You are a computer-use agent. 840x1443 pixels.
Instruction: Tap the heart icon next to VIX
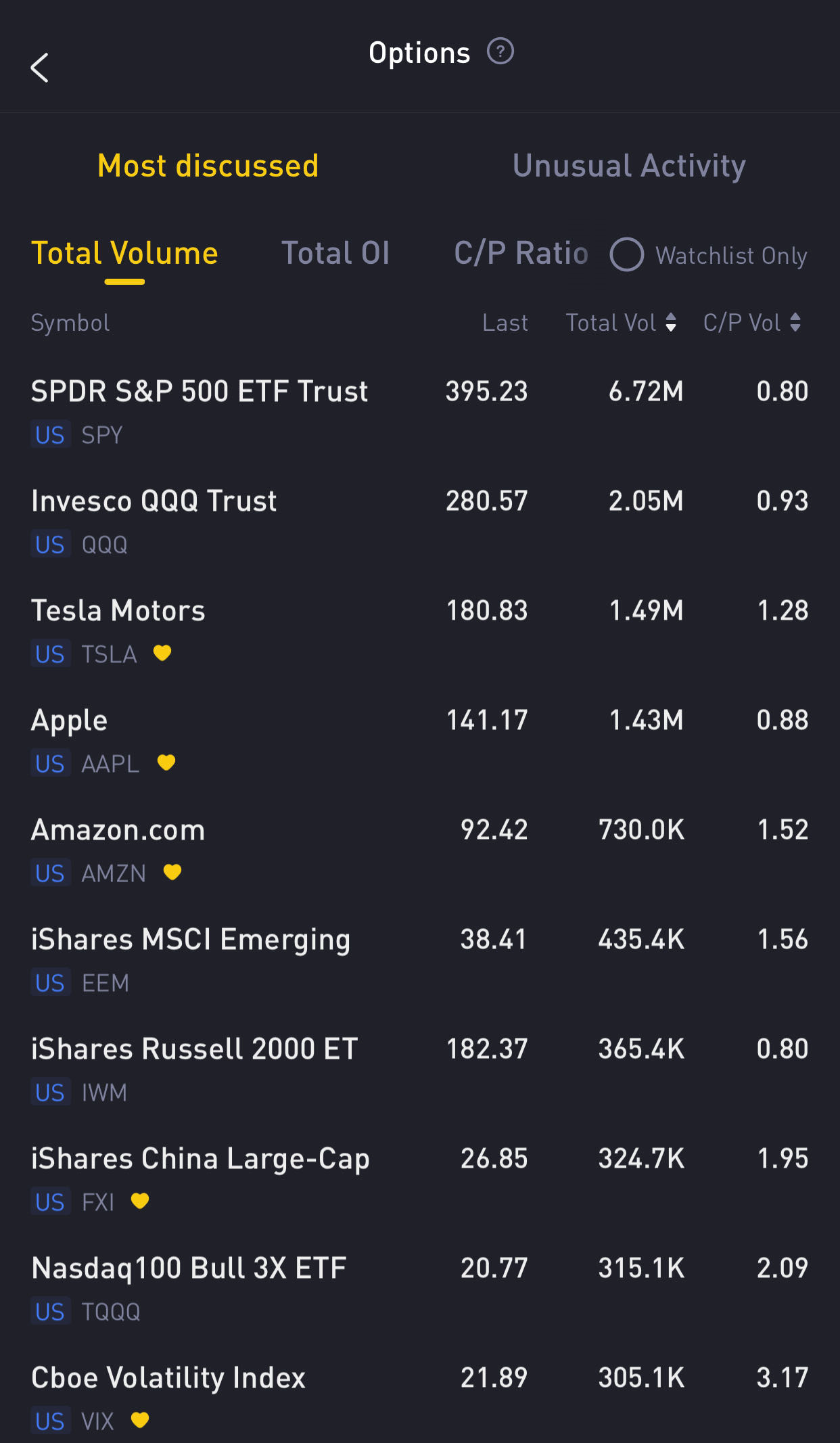pos(140,1420)
